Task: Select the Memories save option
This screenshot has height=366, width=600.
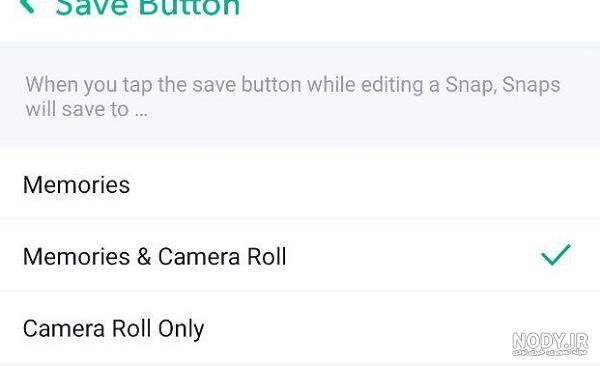Action: 300,185
